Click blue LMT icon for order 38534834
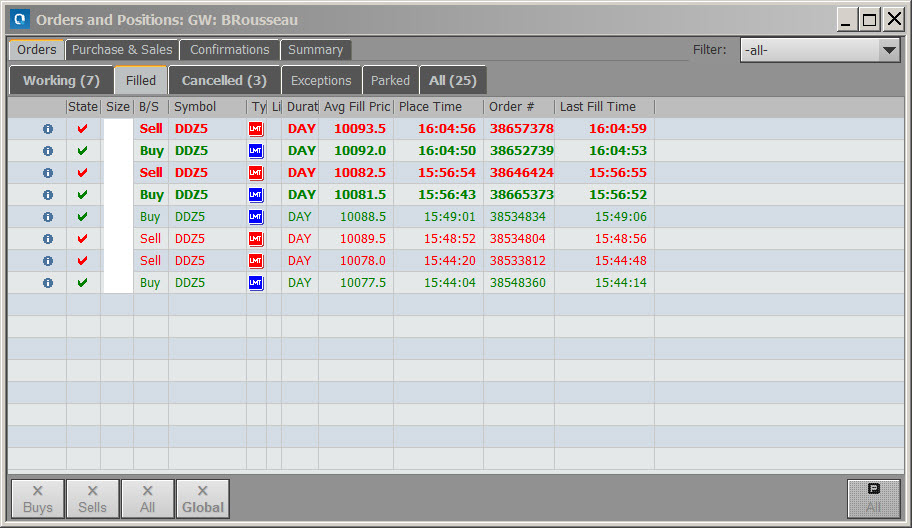Screen dimensions: 912x528 [256, 217]
